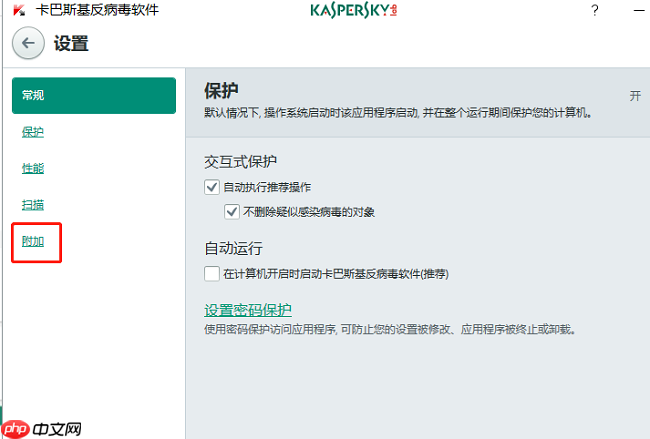Click the 设置 page title
The height and width of the screenshot is (439, 650).
tap(71, 43)
